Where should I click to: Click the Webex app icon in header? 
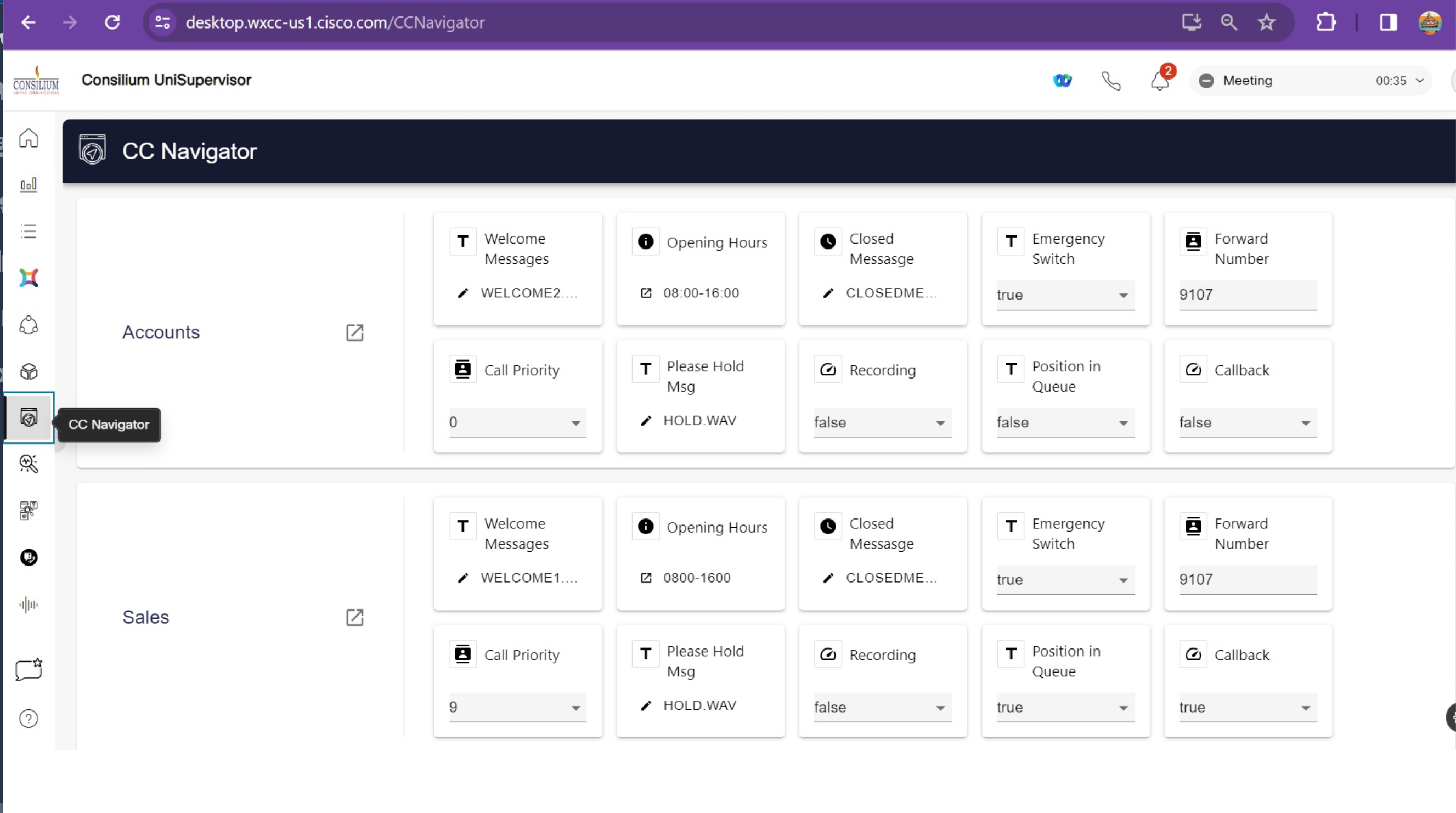pyautogui.click(x=1063, y=81)
